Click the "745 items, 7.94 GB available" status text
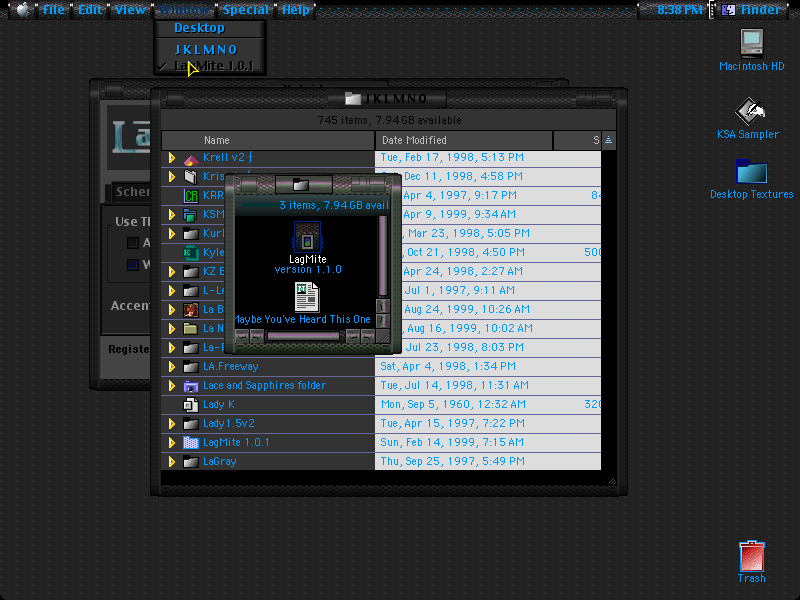The width and height of the screenshot is (800, 600). click(x=389, y=120)
